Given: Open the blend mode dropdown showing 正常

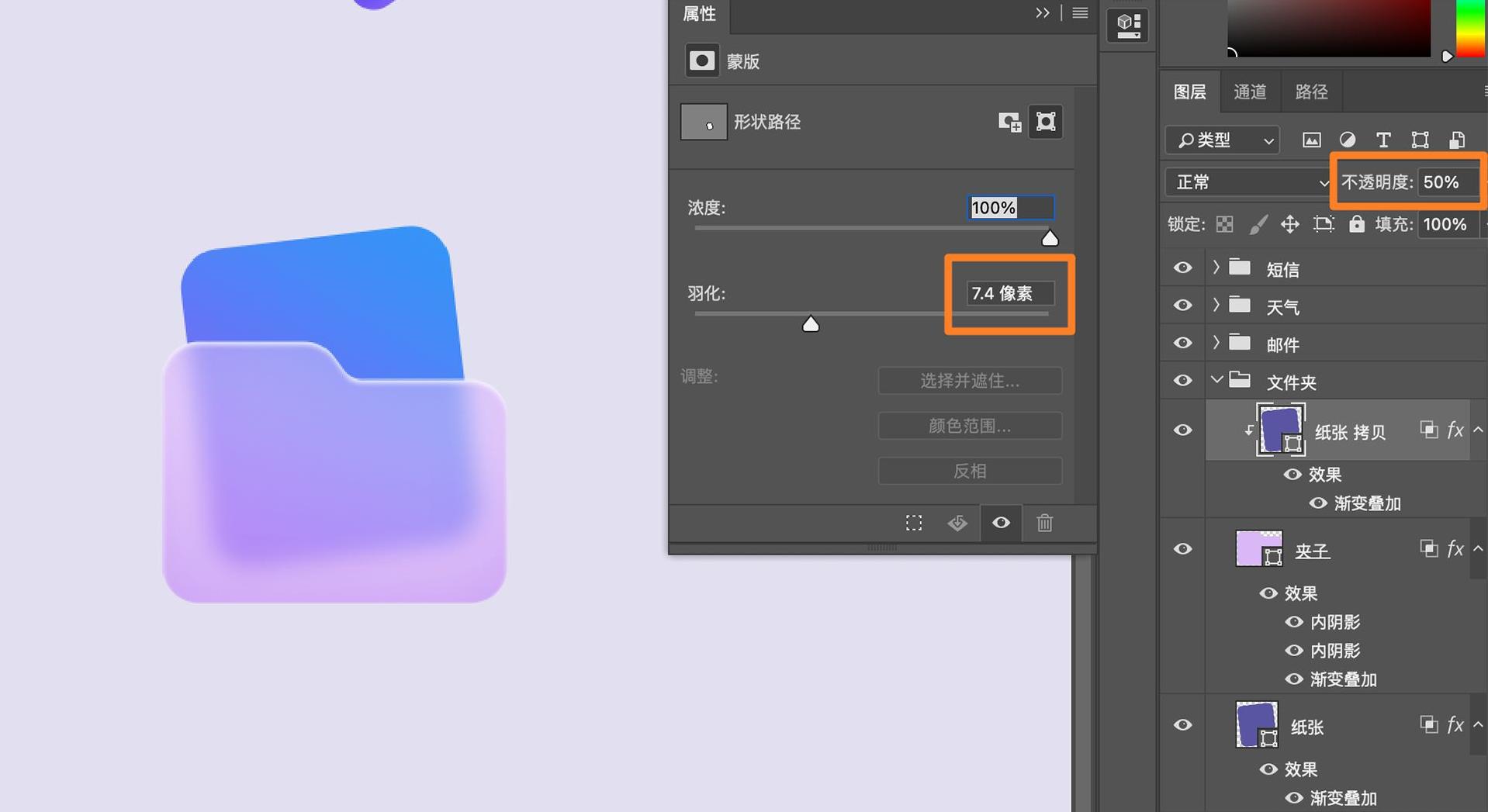Looking at the screenshot, I should point(1245,182).
